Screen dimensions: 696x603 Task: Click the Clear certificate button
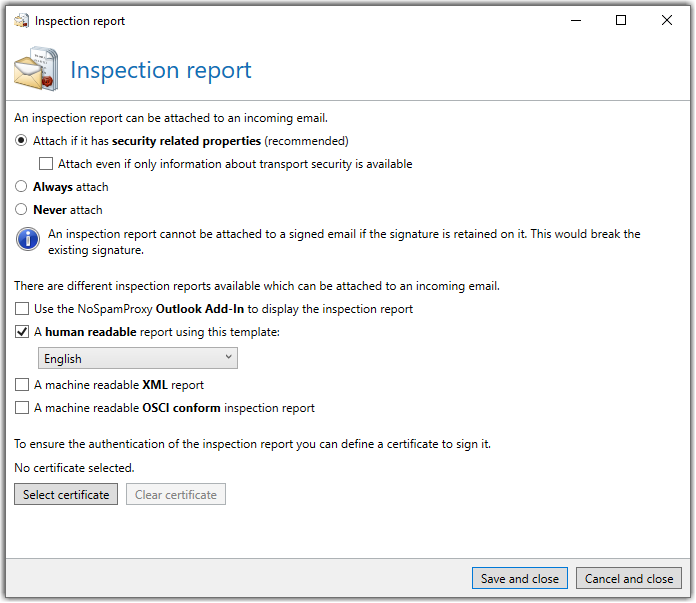(x=176, y=495)
